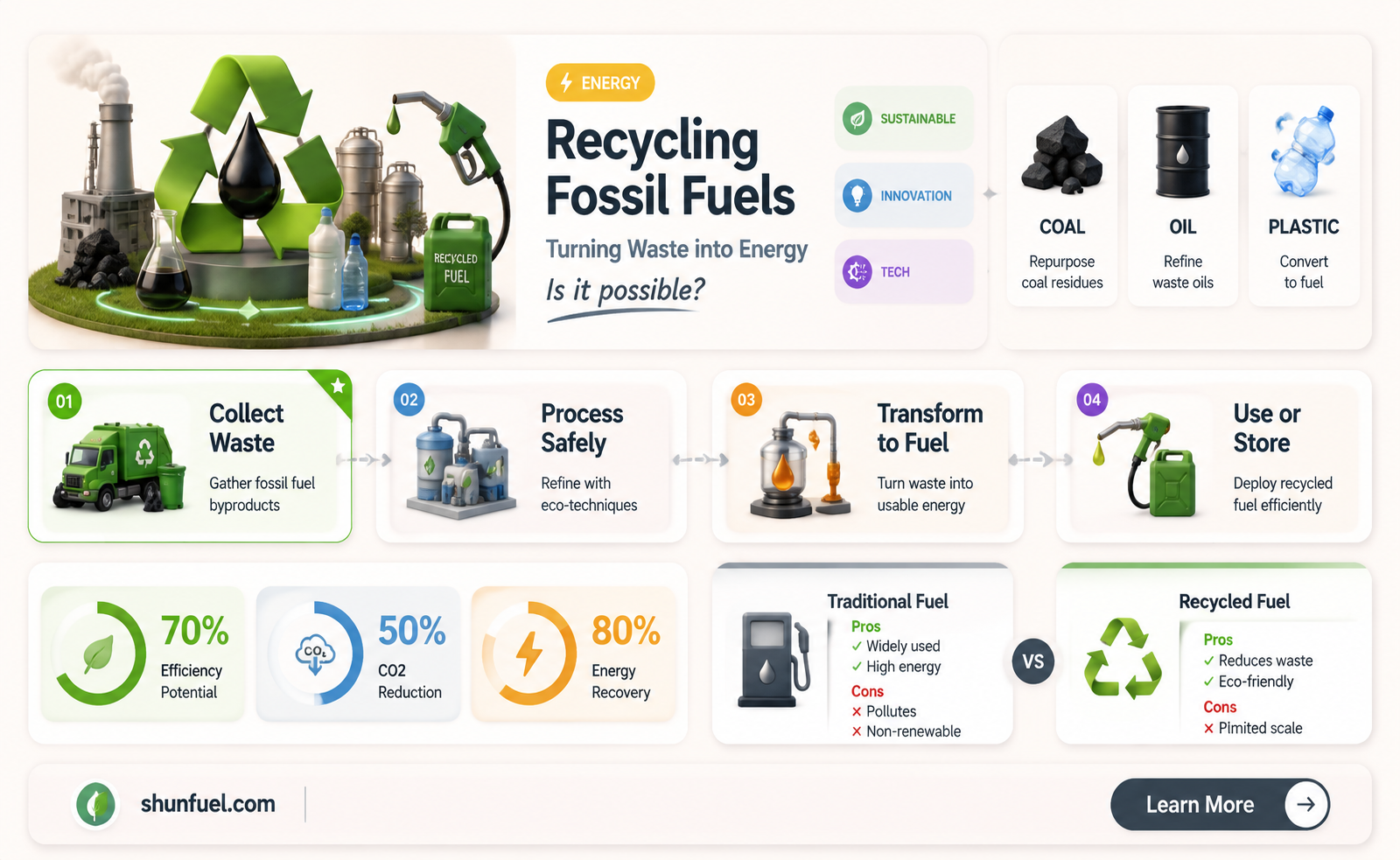Click the Turning Waste into Energy subtitle
Screen dimensions: 1400x860
[676, 249]
